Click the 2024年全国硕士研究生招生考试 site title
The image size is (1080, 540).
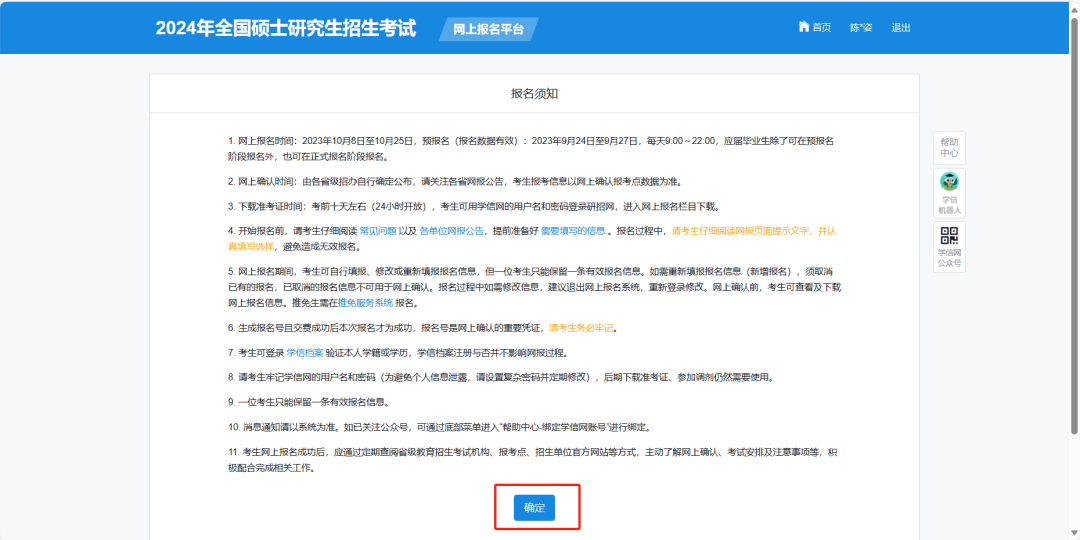tap(285, 28)
